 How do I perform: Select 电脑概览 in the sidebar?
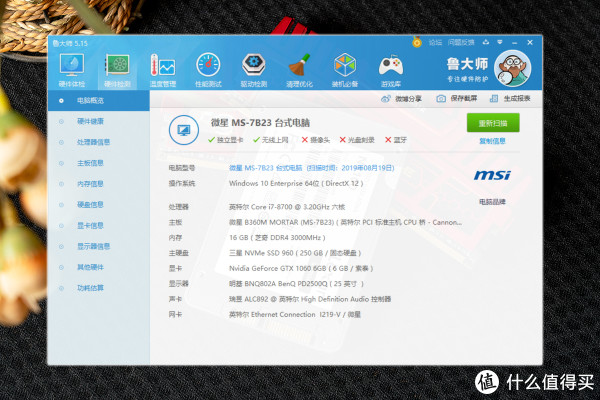(x=98, y=101)
